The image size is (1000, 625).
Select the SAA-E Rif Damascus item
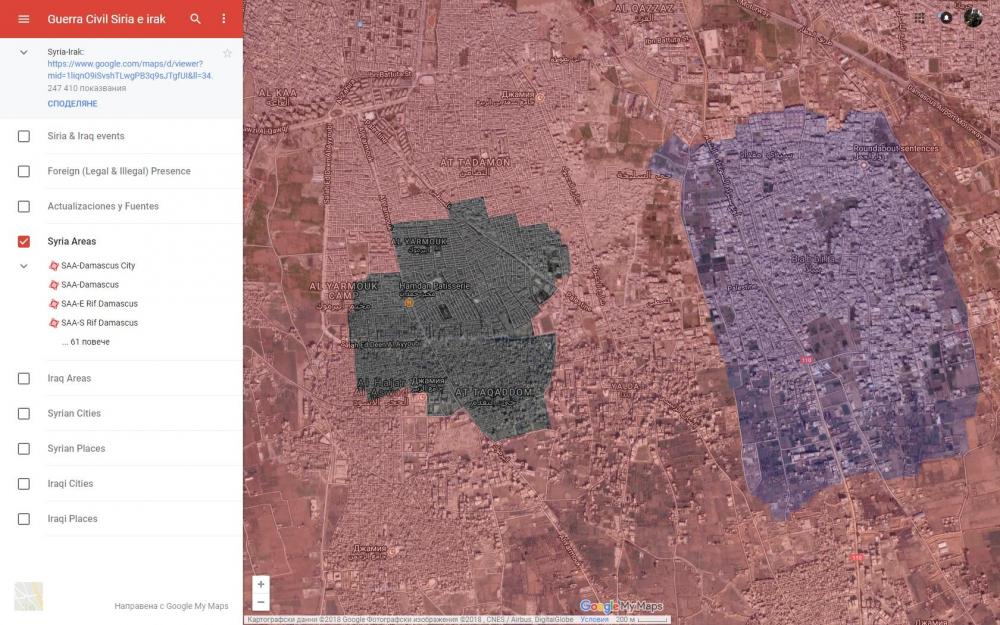(99, 304)
